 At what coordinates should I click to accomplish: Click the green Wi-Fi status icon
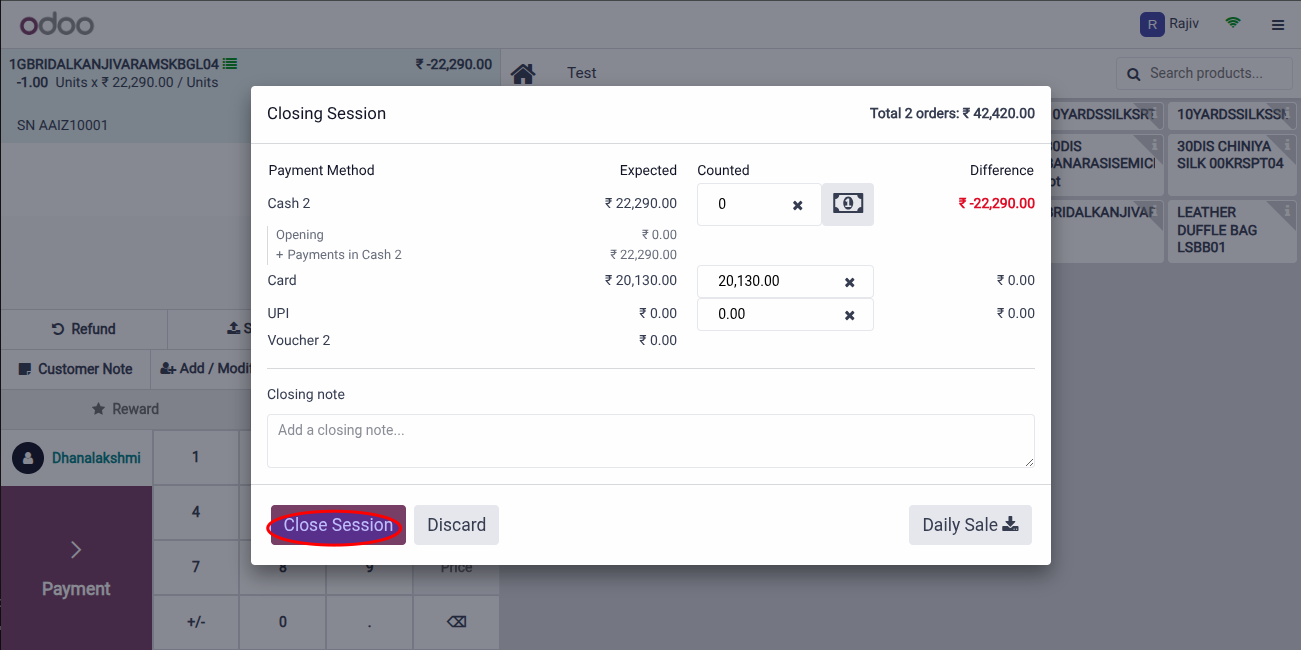(x=1233, y=23)
